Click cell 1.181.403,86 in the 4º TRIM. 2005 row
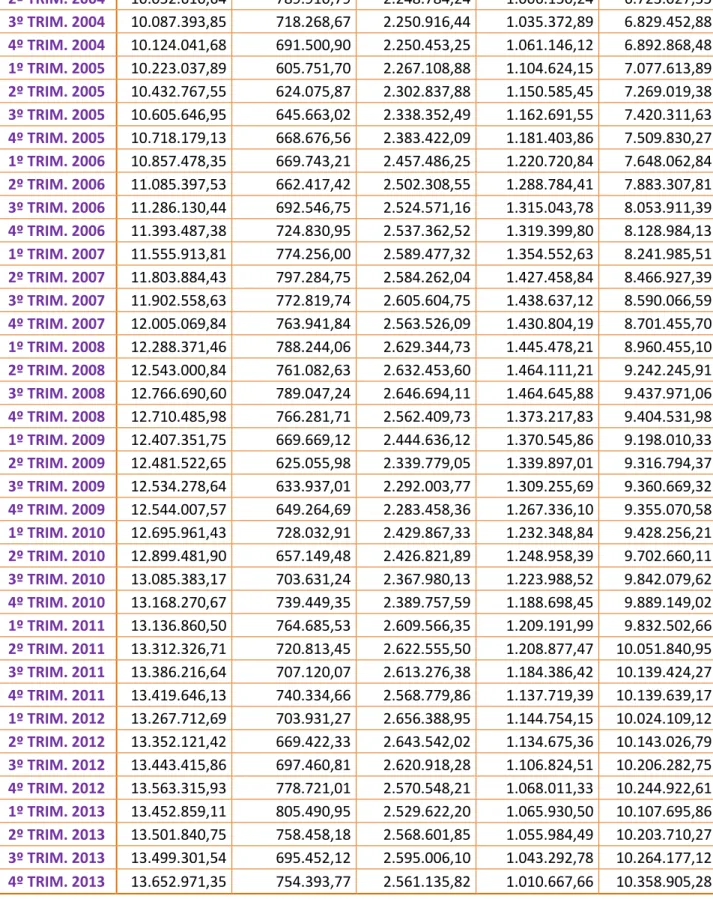Image resolution: width=713 pixels, height=899 pixels. tap(549, 138)
